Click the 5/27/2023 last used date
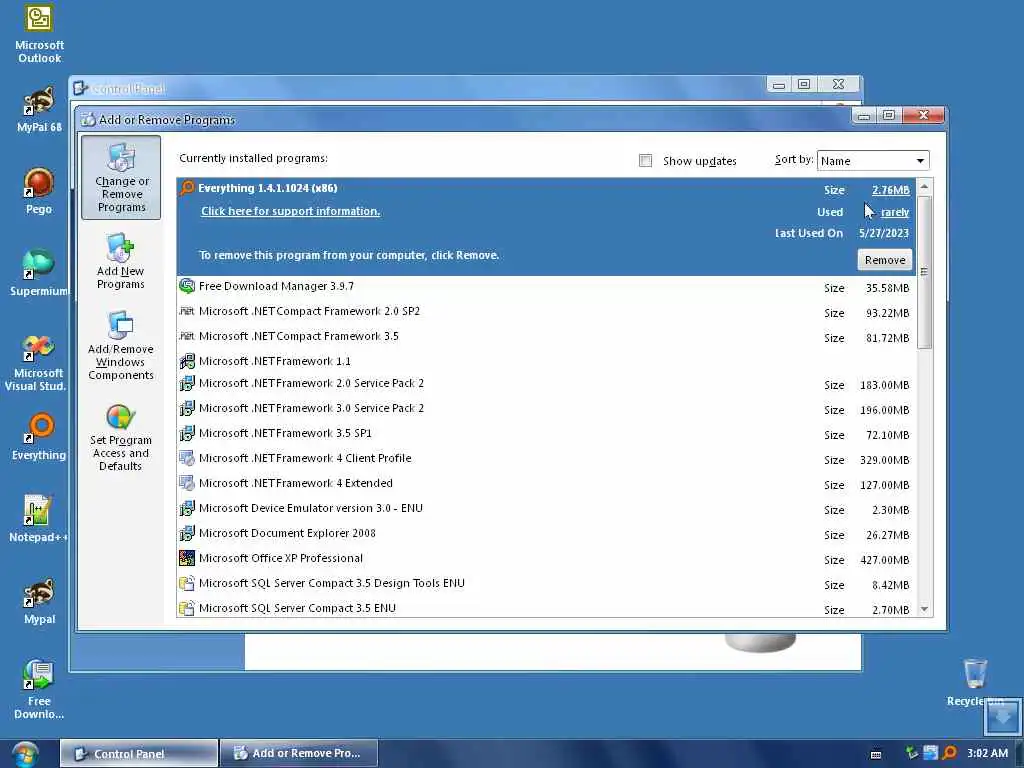 [x=884, y=233]
